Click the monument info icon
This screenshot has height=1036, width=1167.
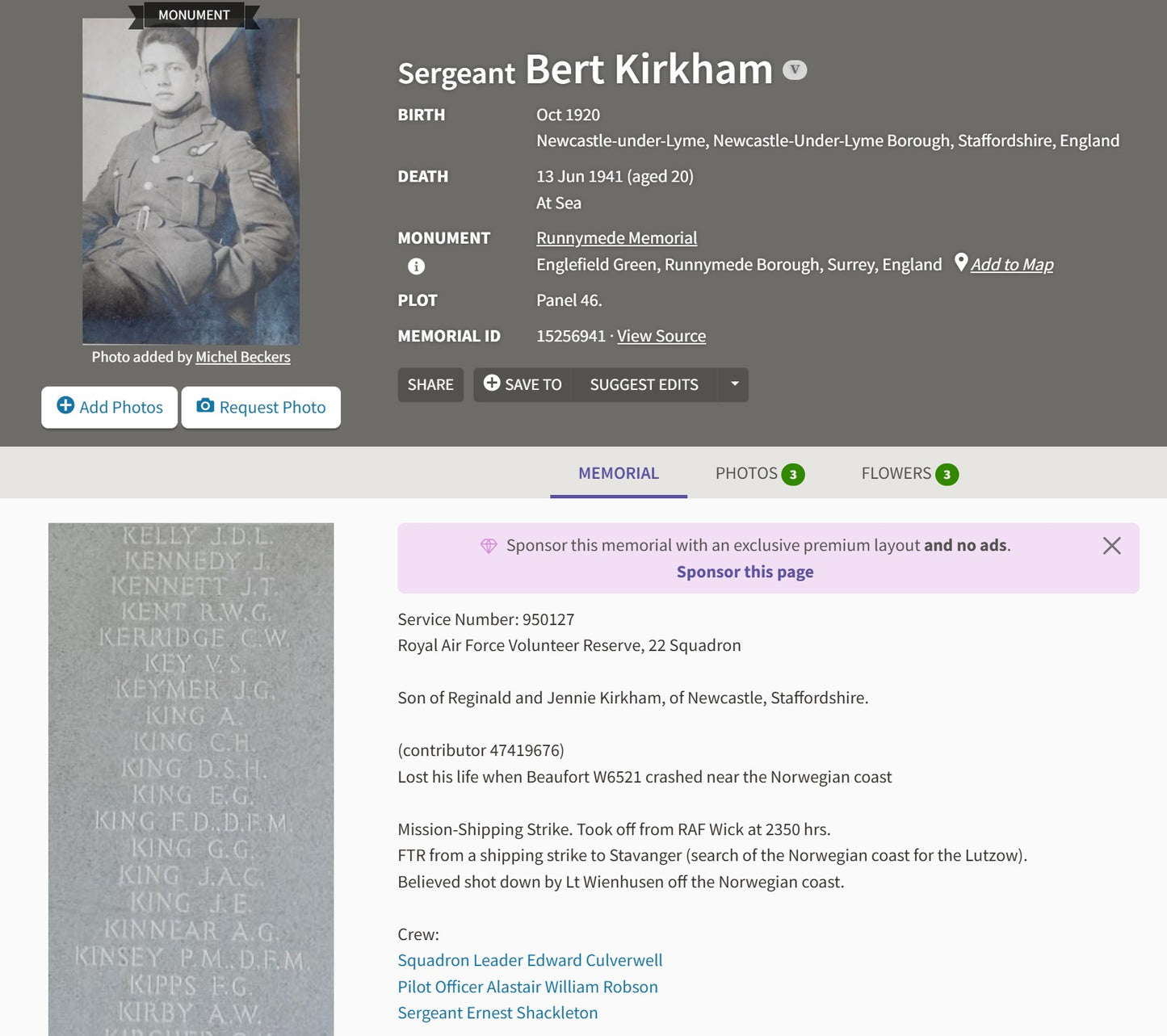[416, 266]
